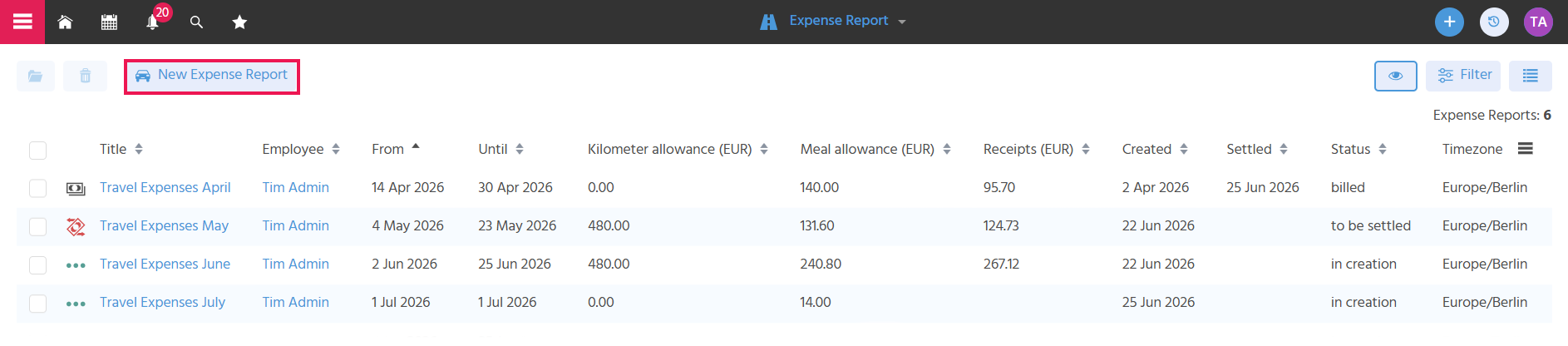The height and width of the screenshot is (346, 1568).
Task: Open the search magnifier icon
Action: click(x=196, y=22)
